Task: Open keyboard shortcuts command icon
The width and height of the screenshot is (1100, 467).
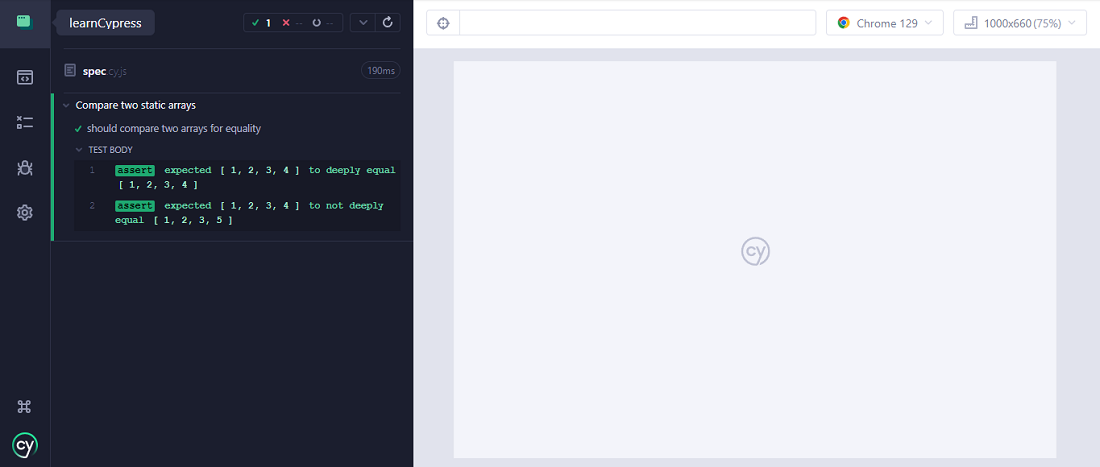Action: (25, 407)
